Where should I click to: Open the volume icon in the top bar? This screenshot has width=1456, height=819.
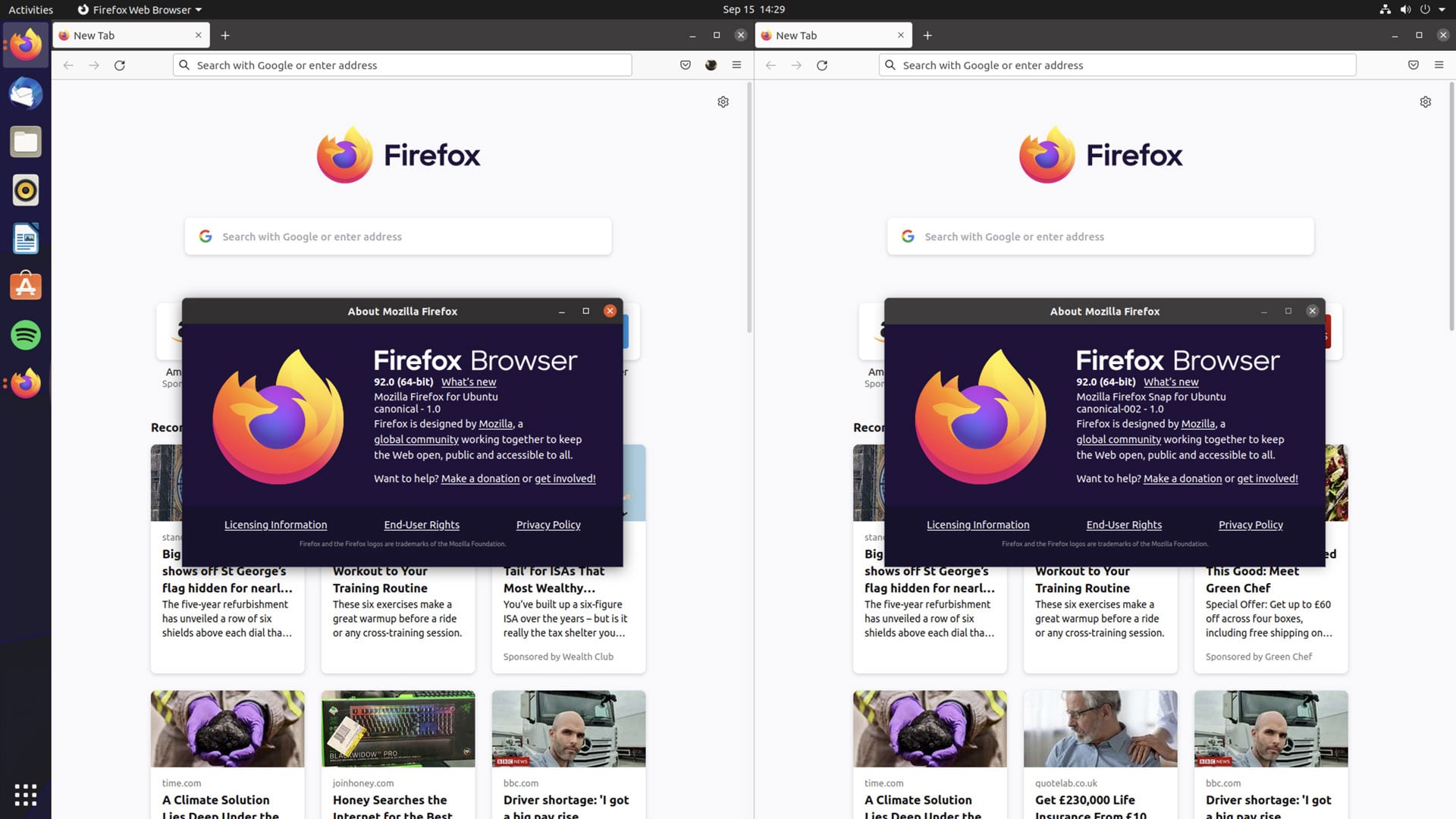(1405, 9)
